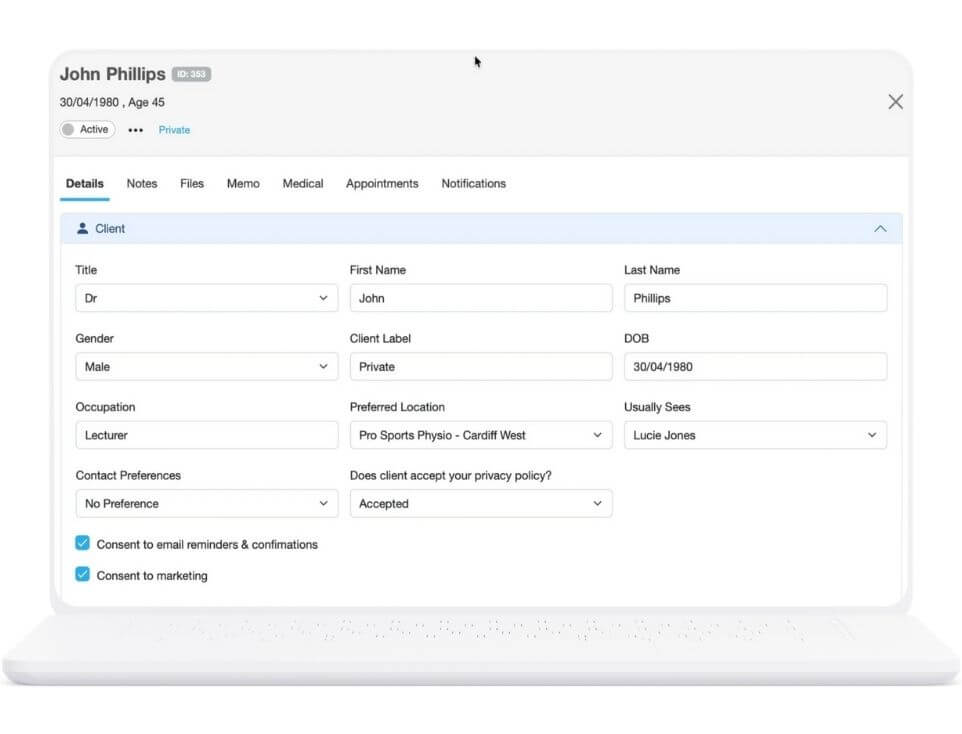The height and width of the screenshot is (734, 962).
Task: Collapse the Client section with the chevron
Action: (881, 228)
